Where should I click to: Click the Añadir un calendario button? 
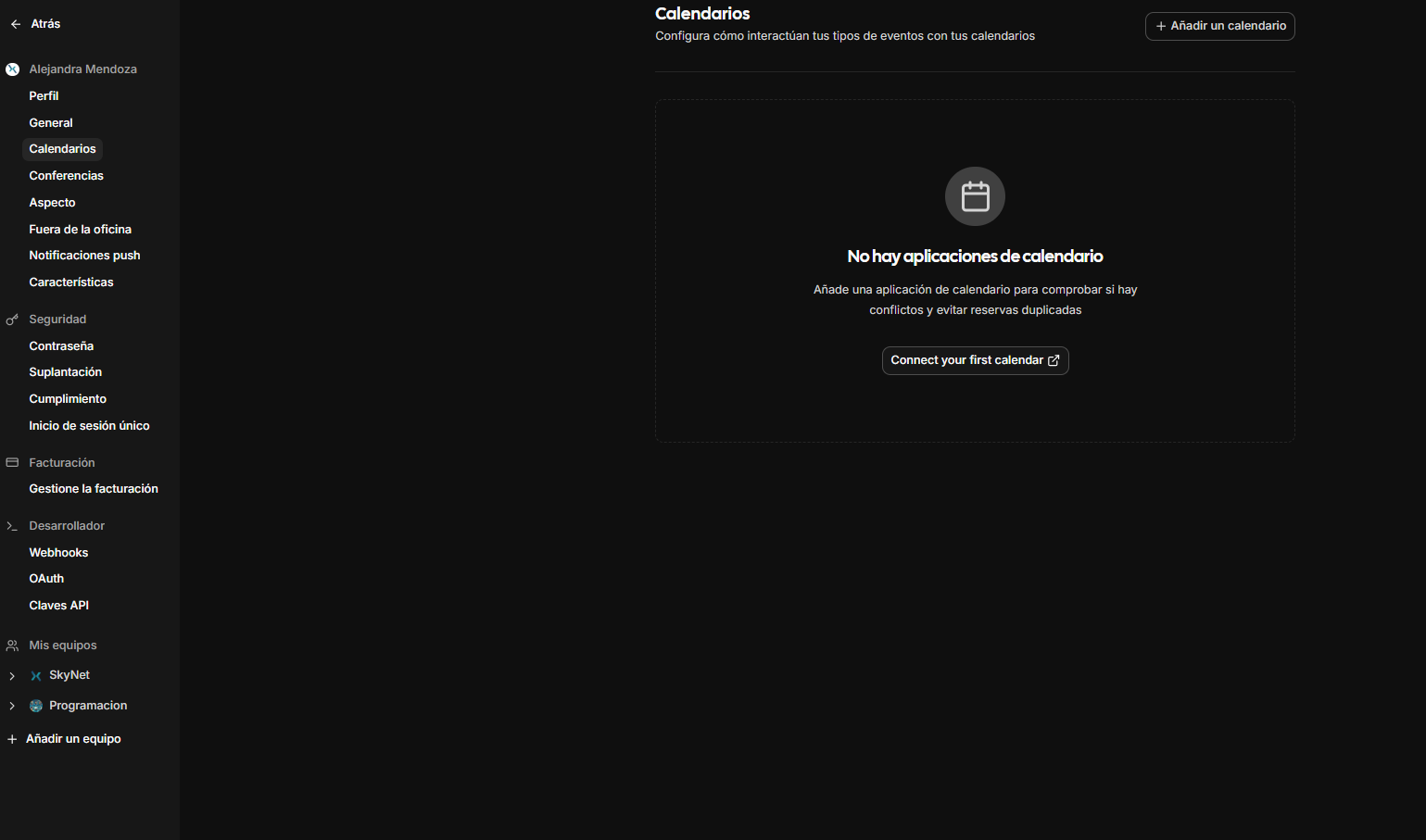click(x=1219, y=26)
